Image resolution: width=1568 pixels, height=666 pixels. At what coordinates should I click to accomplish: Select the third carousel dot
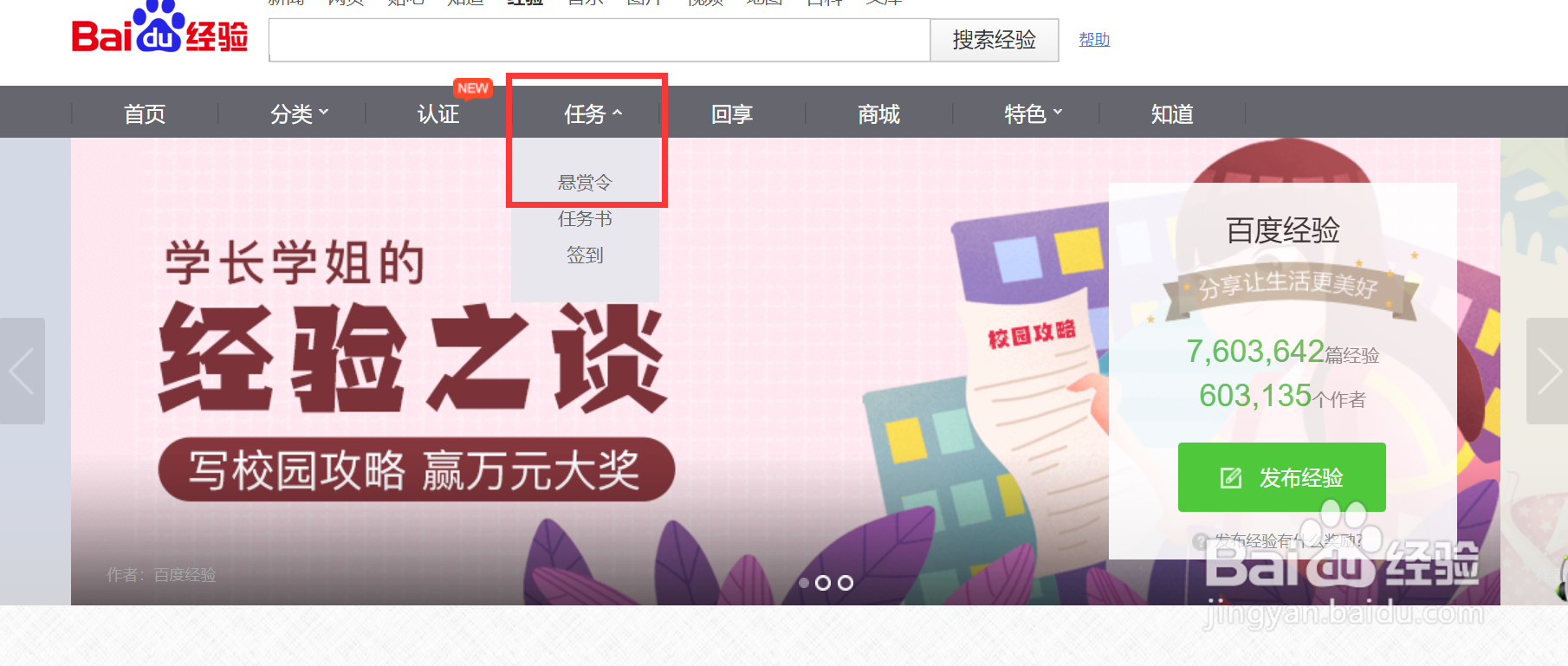(846, 583)
